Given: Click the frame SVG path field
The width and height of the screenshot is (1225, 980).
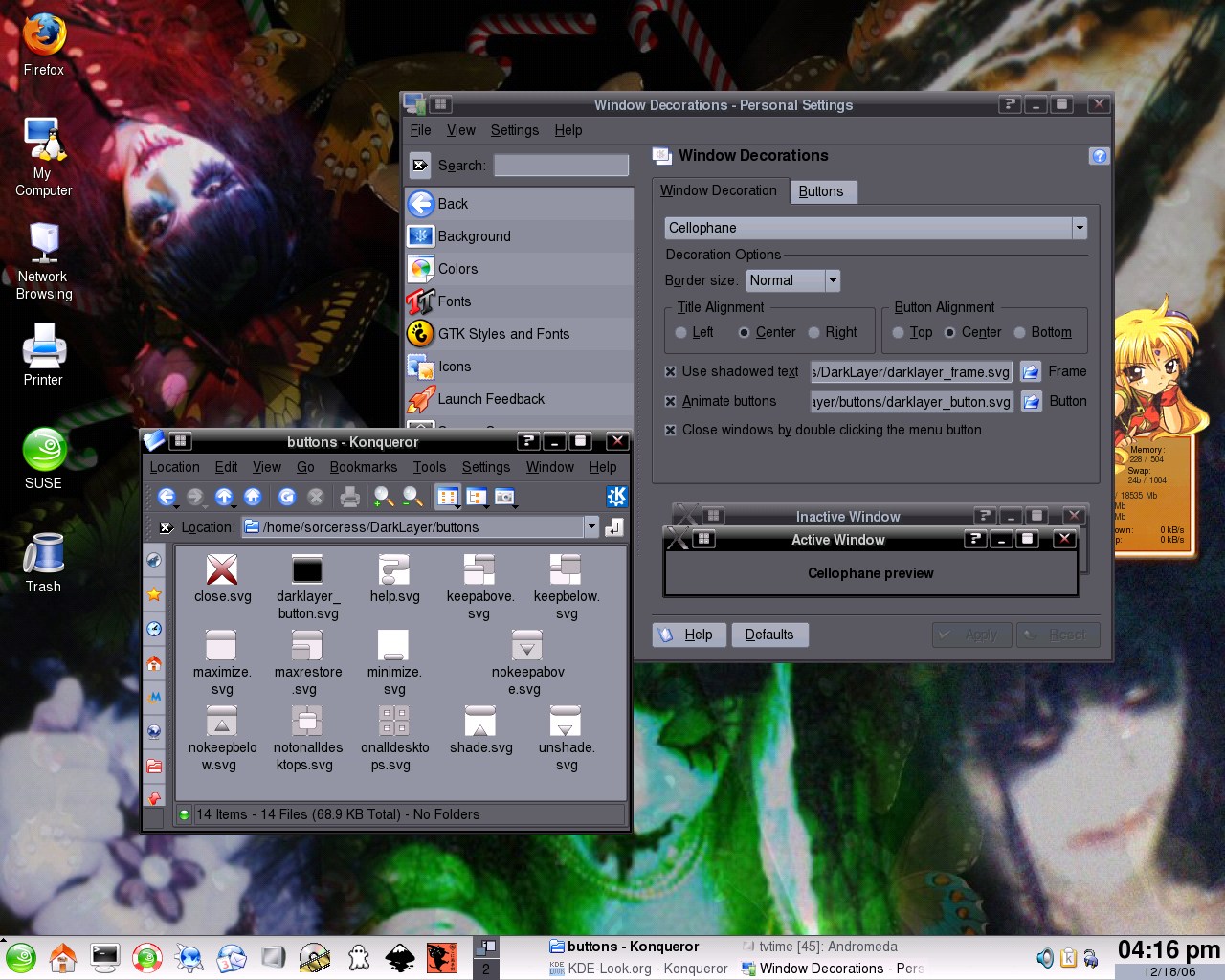Looking at the screenshot, I should click(x=911, y=371).
